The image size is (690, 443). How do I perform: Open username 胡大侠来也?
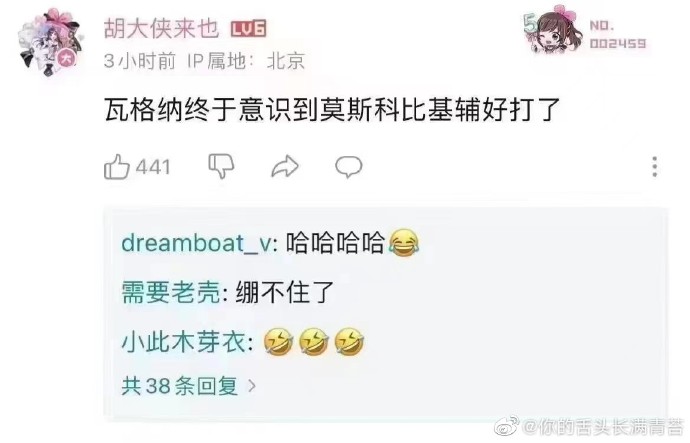point(161,29)
